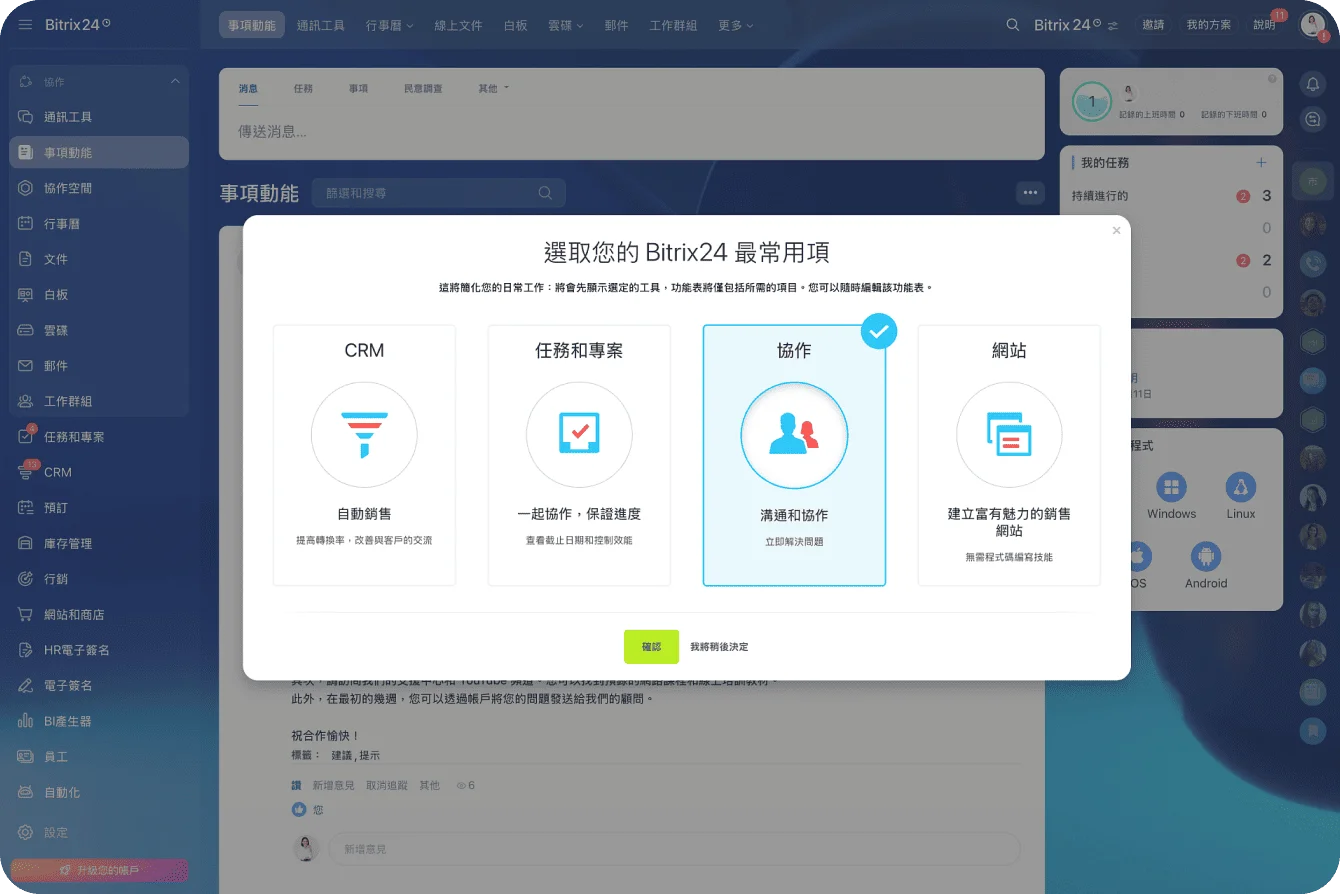Click the 新增意見 comment input field

(674, 849)
